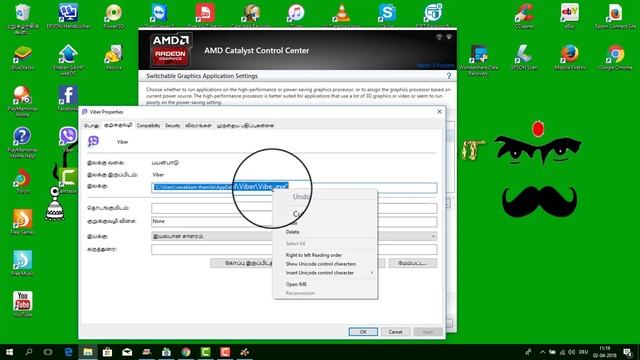Switch to the first (General) tab in Viber Properties
640x360 pixels.
pos(91,125)
